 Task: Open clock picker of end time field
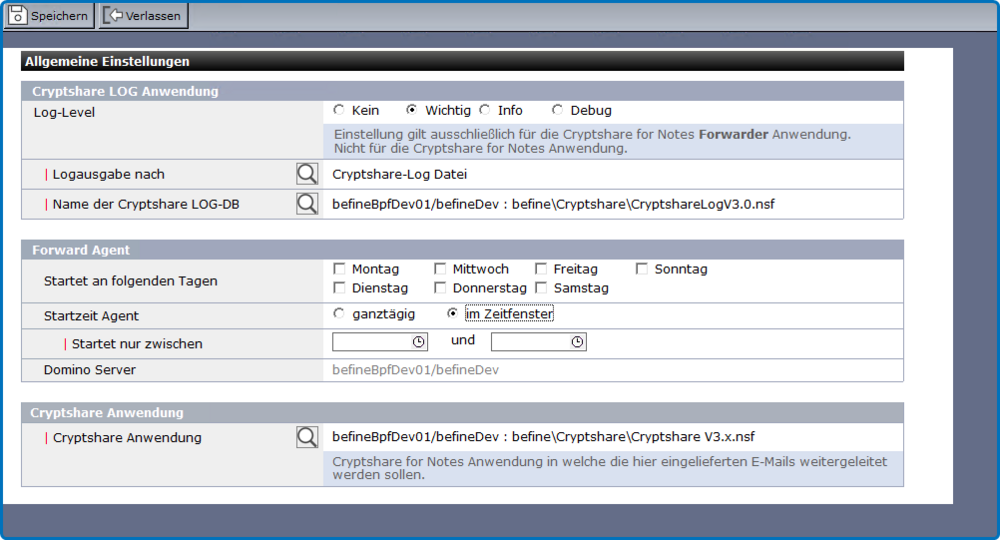(577, 342)
